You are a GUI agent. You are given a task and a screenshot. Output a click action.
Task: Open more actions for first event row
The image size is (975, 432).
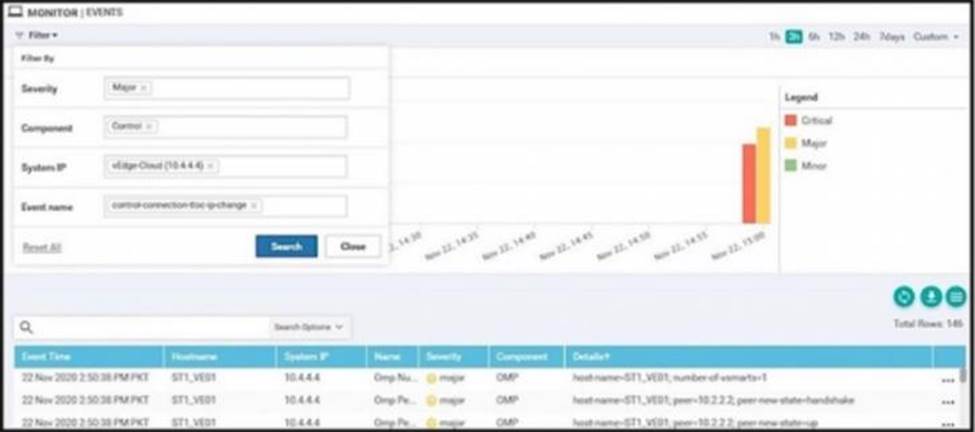point(948,379)
